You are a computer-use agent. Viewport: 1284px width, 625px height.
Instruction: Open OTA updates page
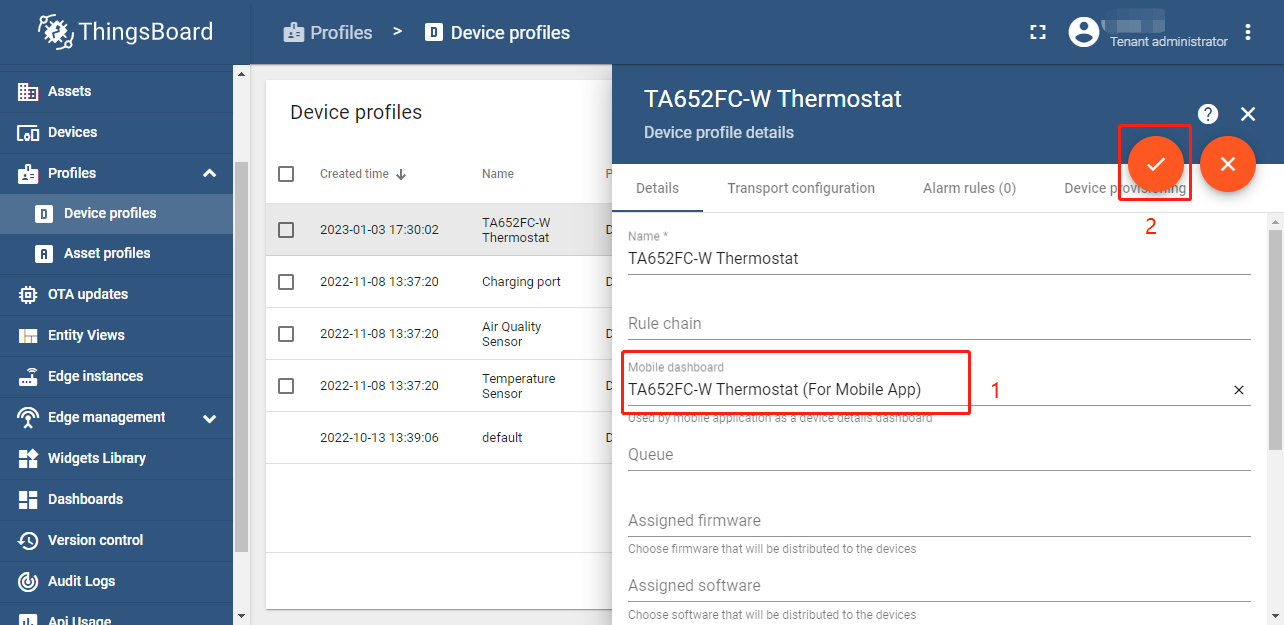pyautogui.click(x=116, y=294)
